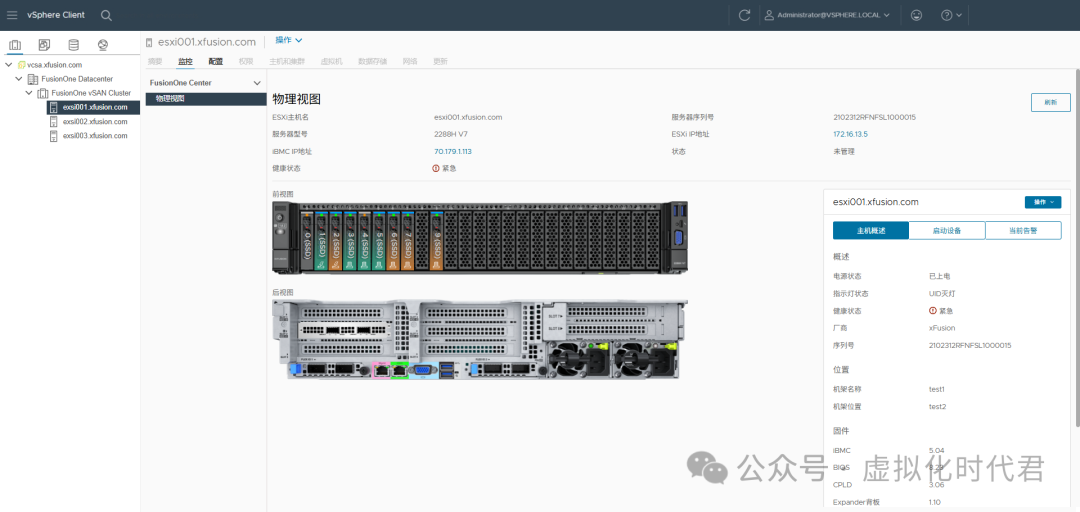
Task: Click the right-edge vertical scrollbar
Action: click(x=1077, y=248)
